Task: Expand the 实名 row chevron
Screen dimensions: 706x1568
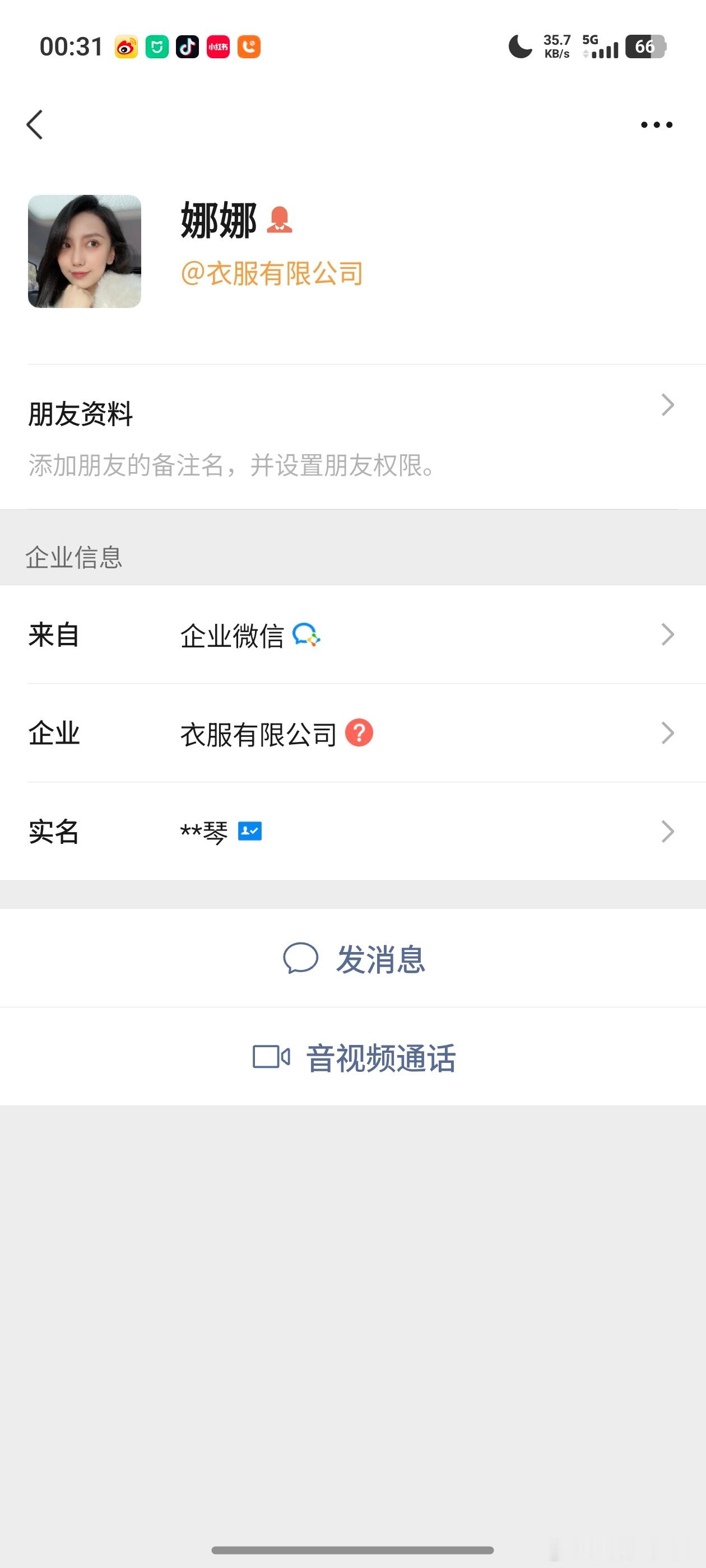Action: pyautogui.click(x=668, y=832)
